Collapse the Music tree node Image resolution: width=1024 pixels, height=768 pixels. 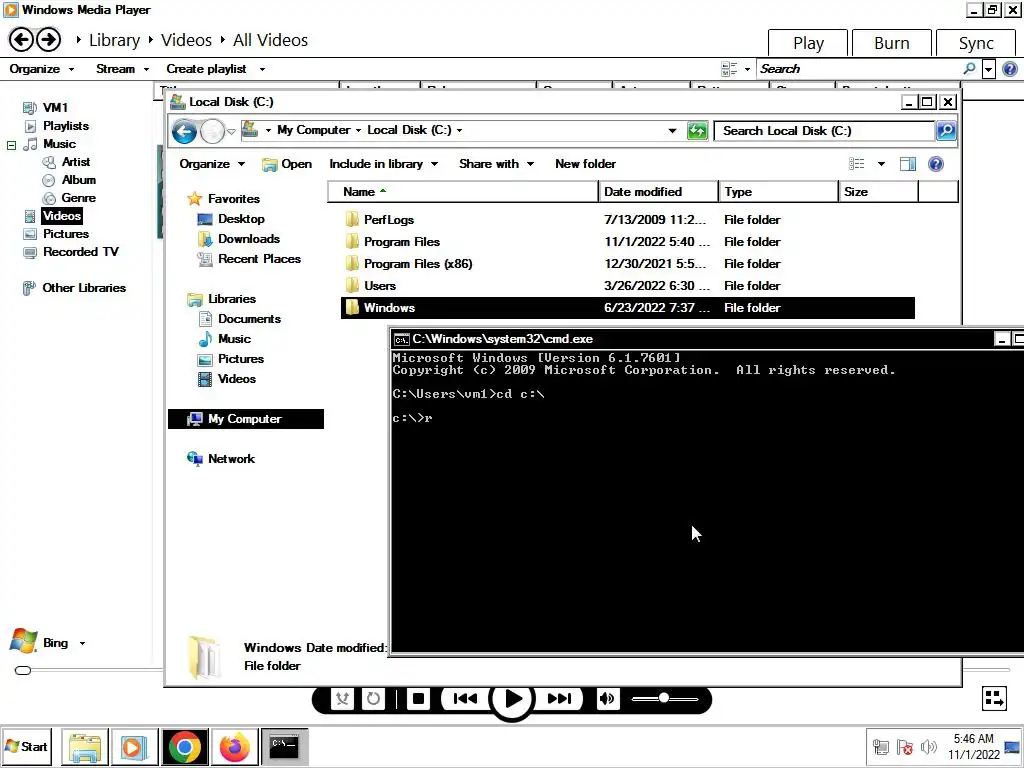click(11, 145)
